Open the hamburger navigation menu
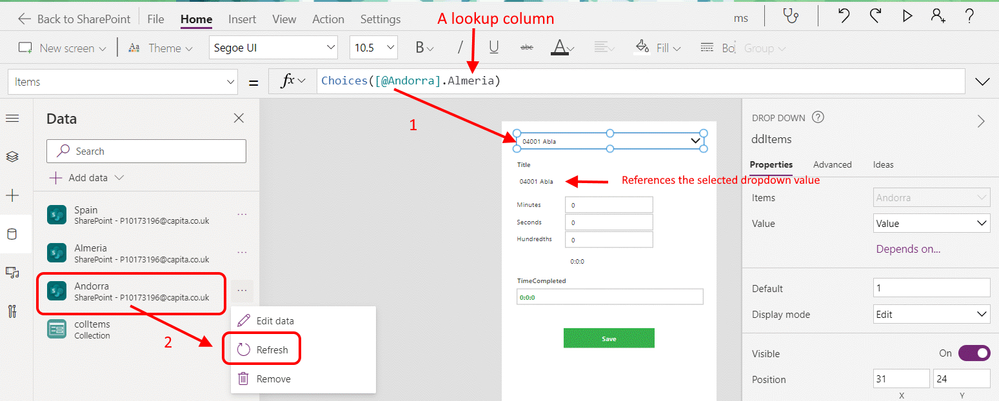 12,119
